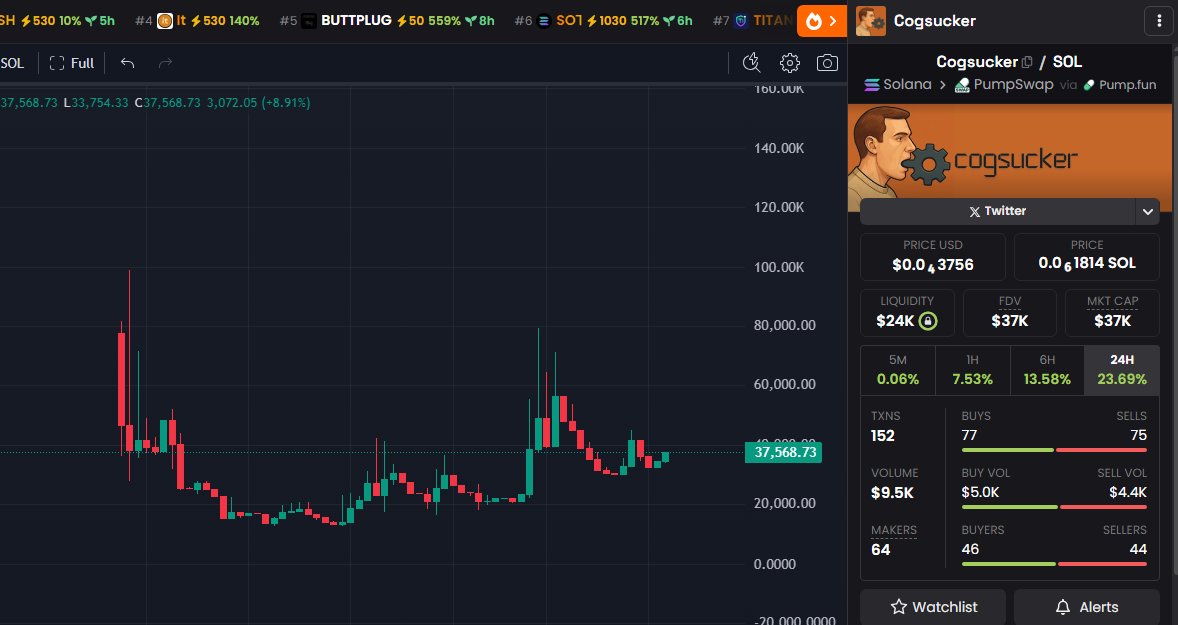Open trending token #5 BUTTPLUG
Viewport: 1178px width, 625px height.
[x=387, y=21]
